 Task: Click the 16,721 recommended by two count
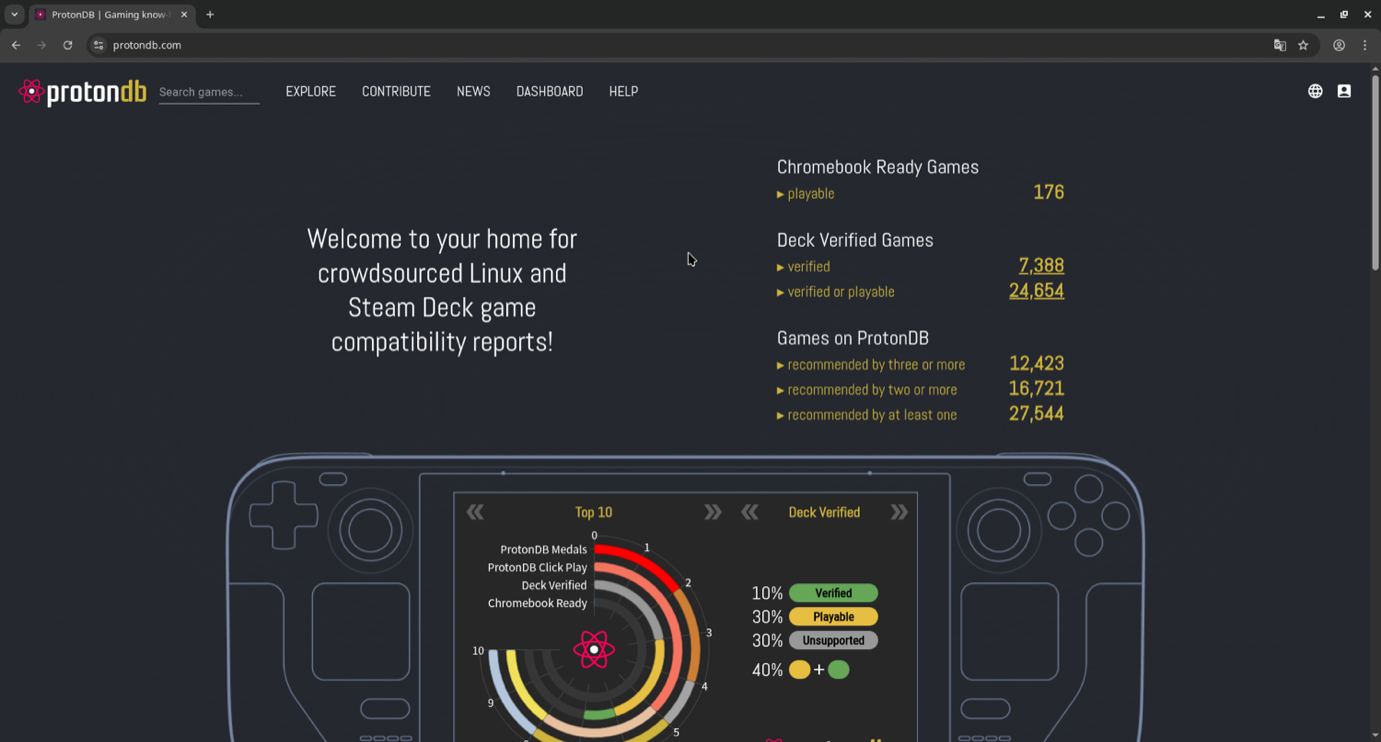[x=1036, y=389]
